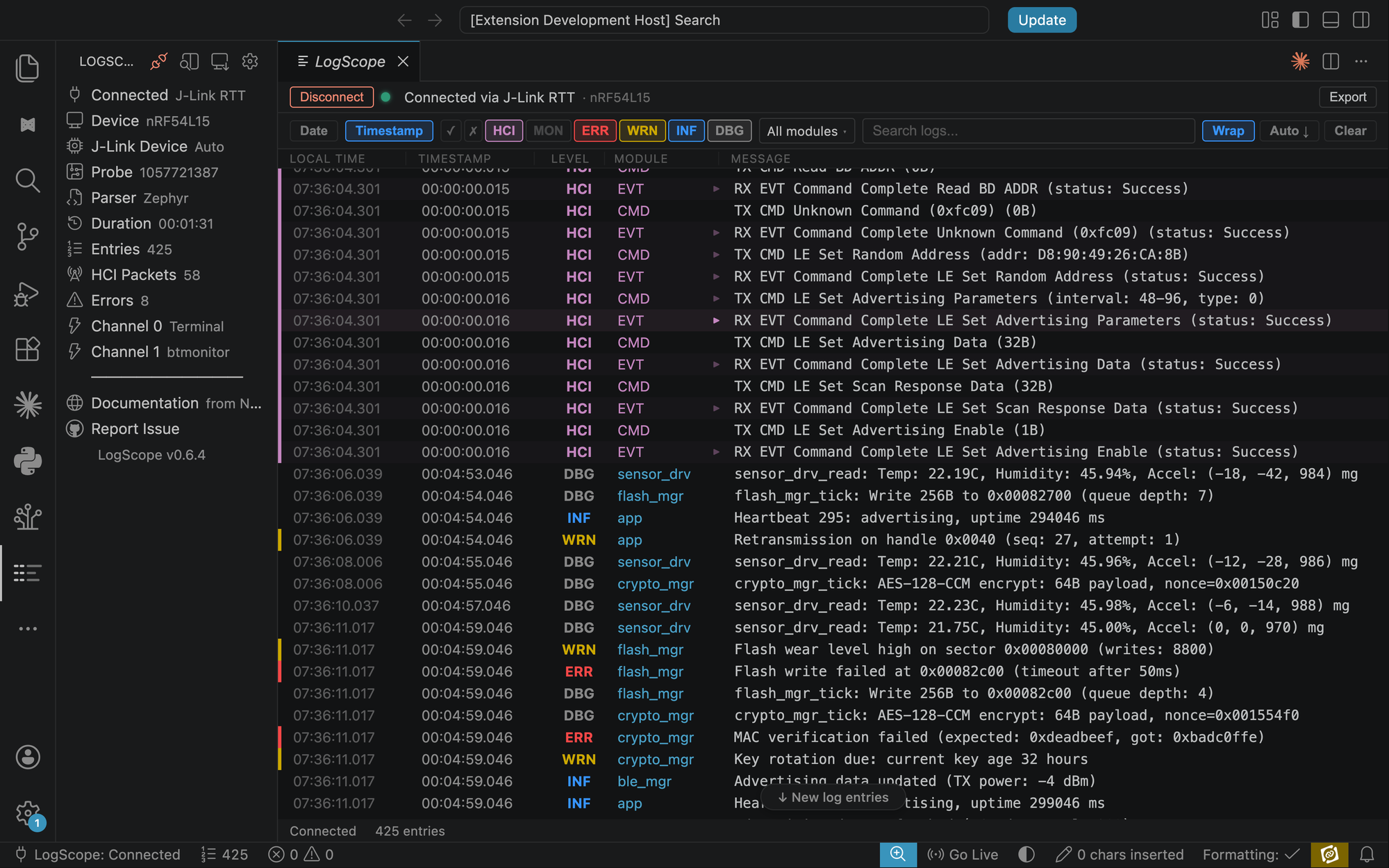Click the X clear-all levels icon
The height and width of the screenshot is (868, 1389).
pos(473,131)
